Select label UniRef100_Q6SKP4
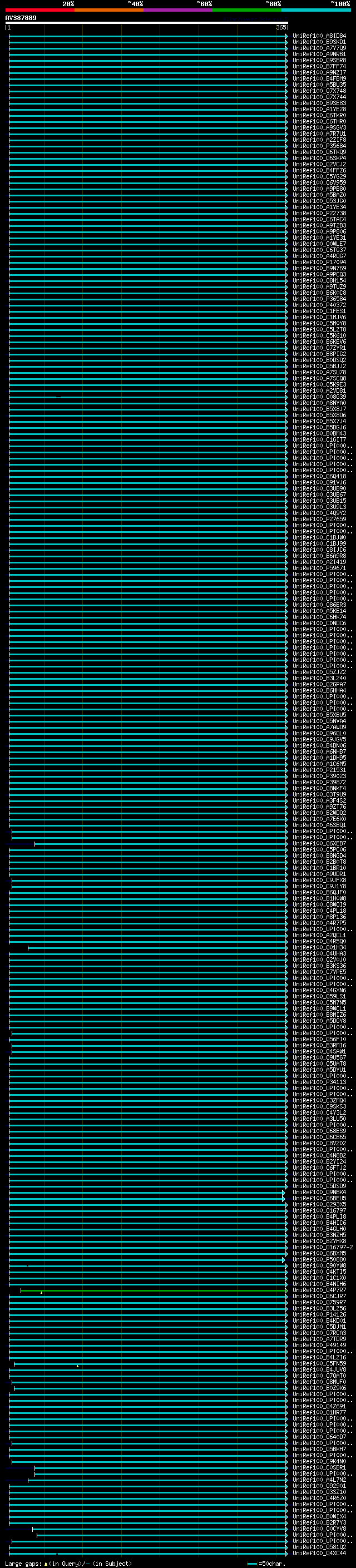This screenshot has width=356, height=1568. tap(319, 159)
